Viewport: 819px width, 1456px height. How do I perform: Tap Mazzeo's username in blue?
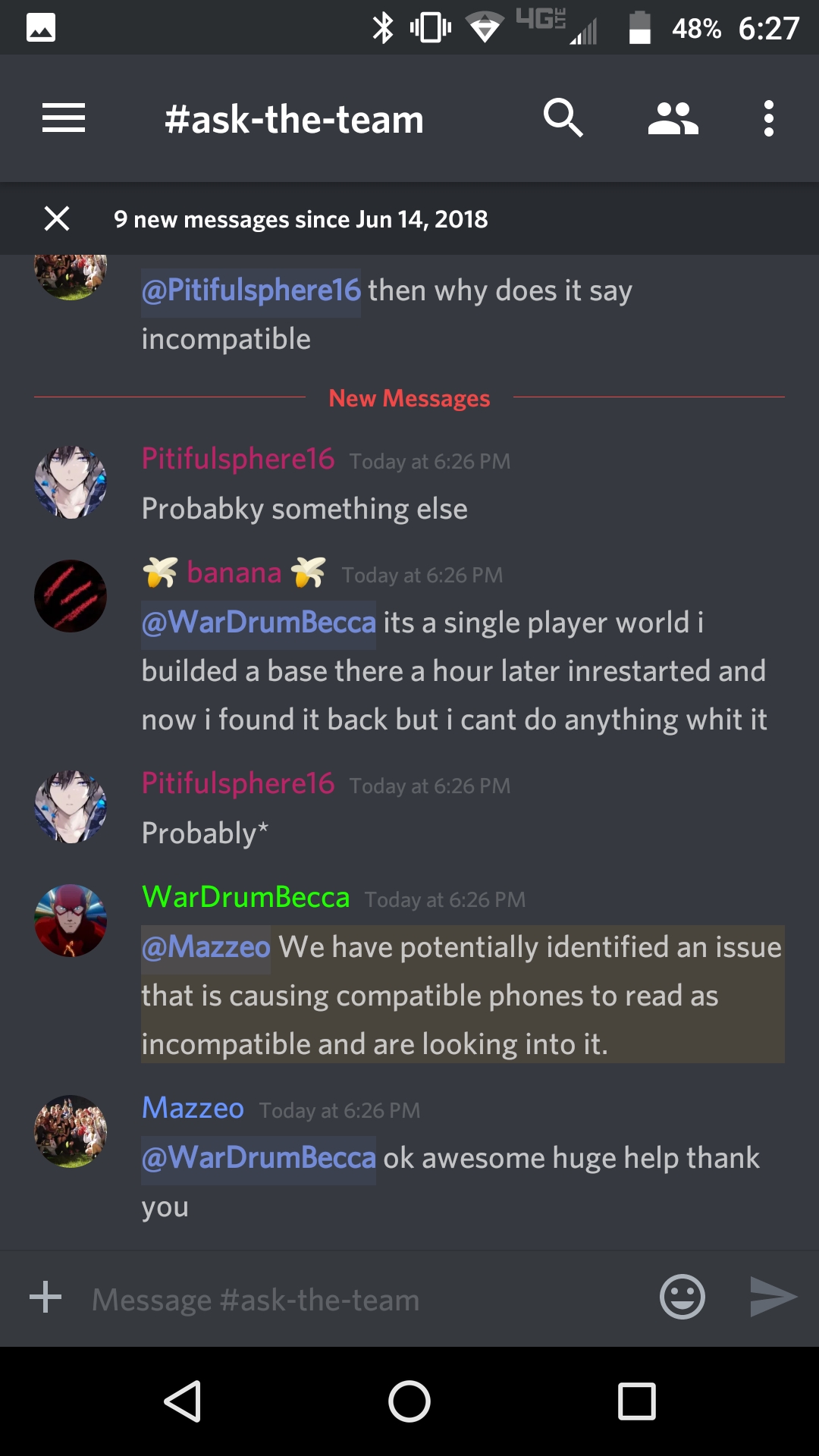(193, 1108)
